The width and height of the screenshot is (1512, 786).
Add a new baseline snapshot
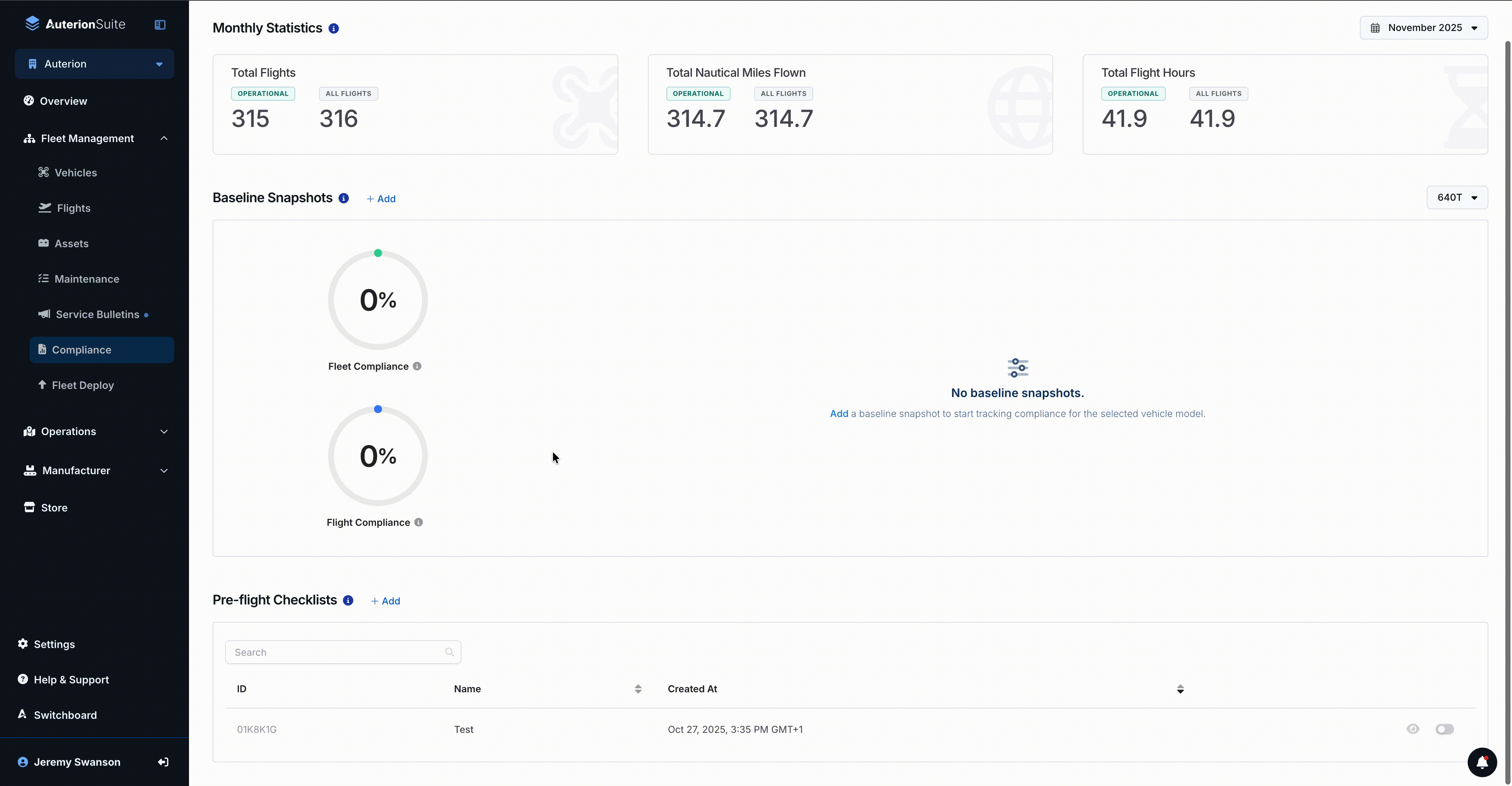[x=381, y=199]
